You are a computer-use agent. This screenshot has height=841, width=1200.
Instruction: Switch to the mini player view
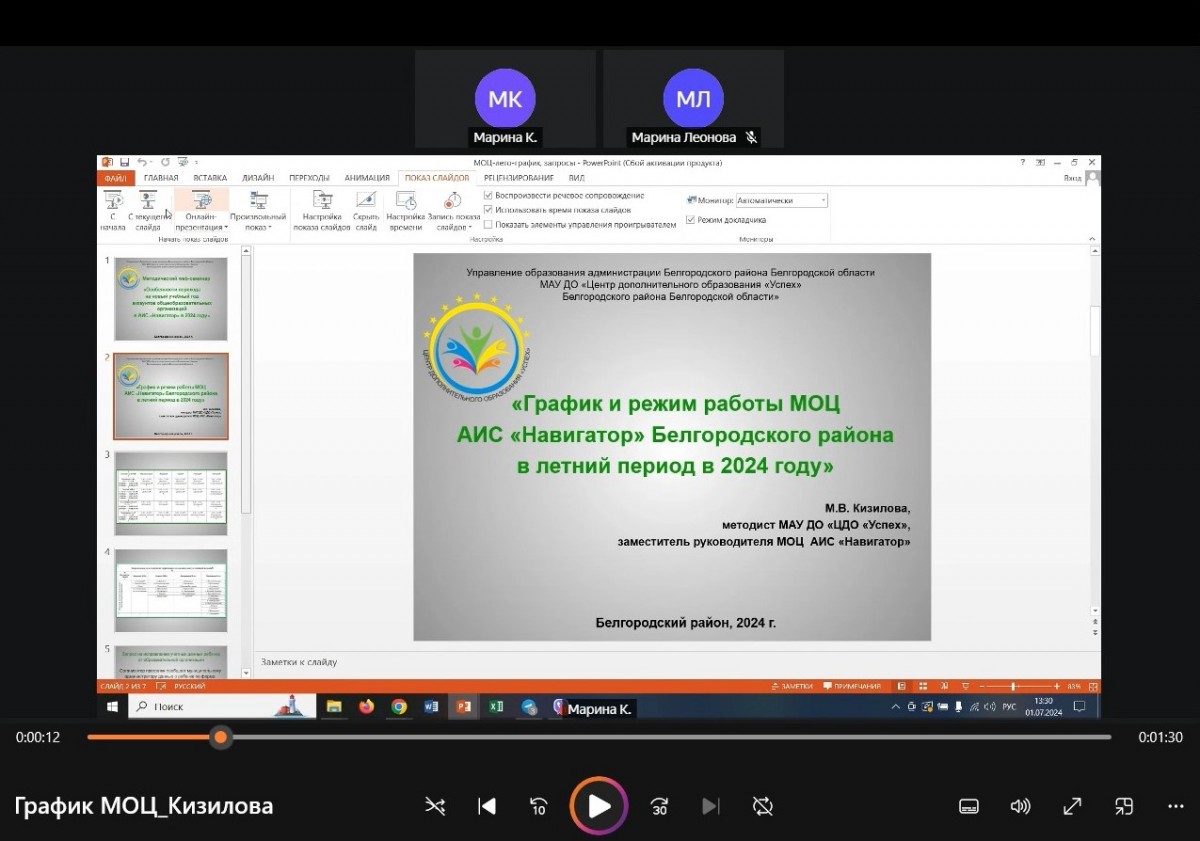tap(1124, 806)
